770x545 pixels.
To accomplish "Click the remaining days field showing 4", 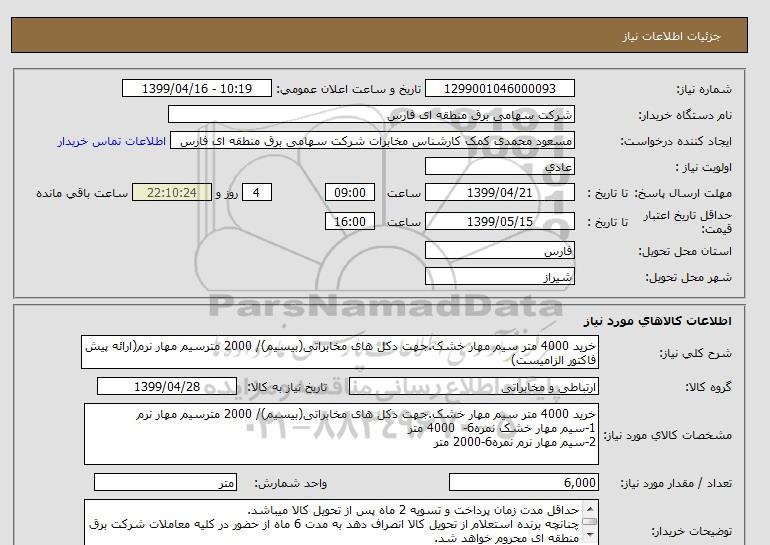I will coord(256,192).
